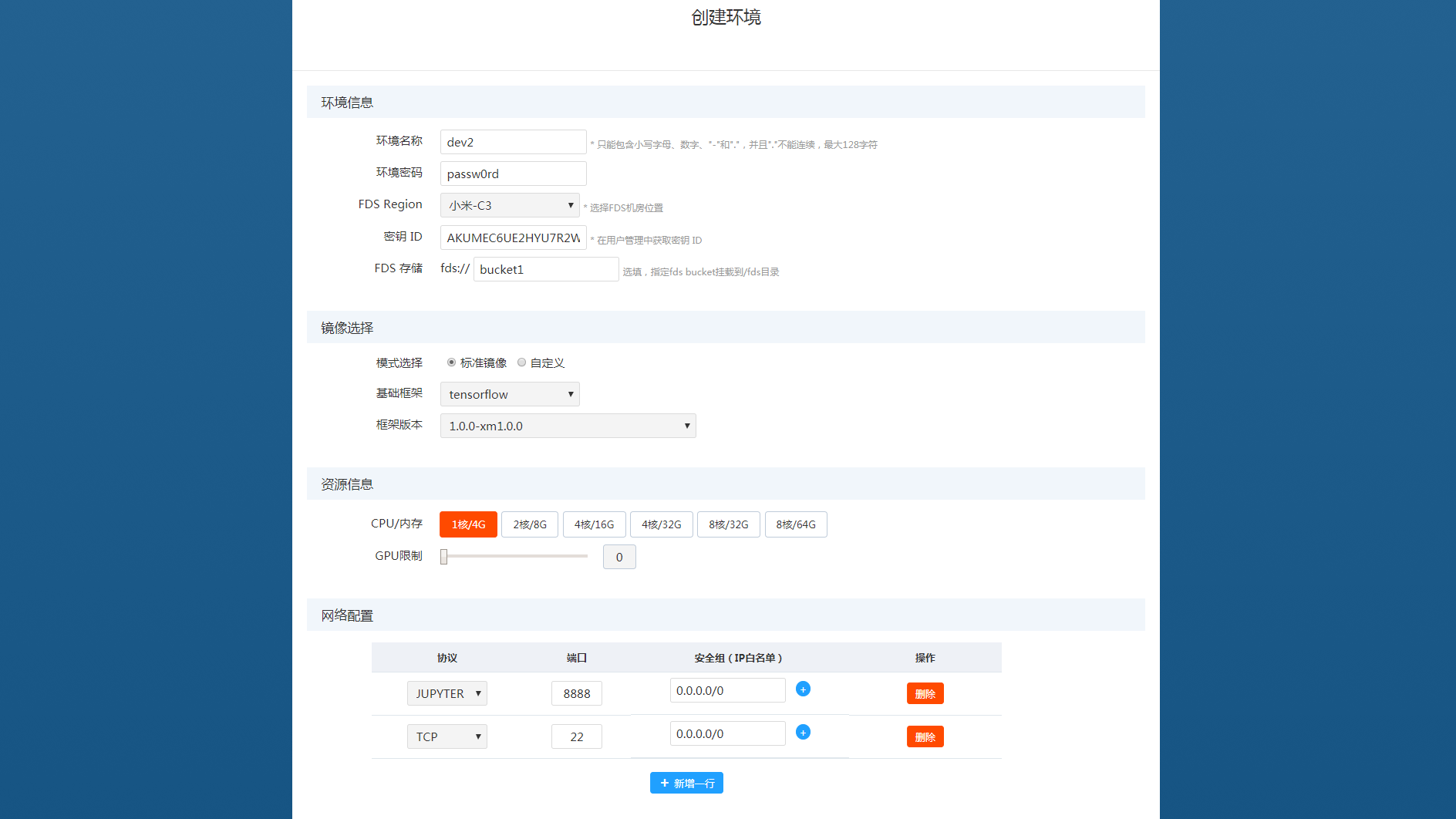The height and width of the screenshot is (819, 1456).
Task: Click the 资源信息 section header
Action: (x=347, y=484)
